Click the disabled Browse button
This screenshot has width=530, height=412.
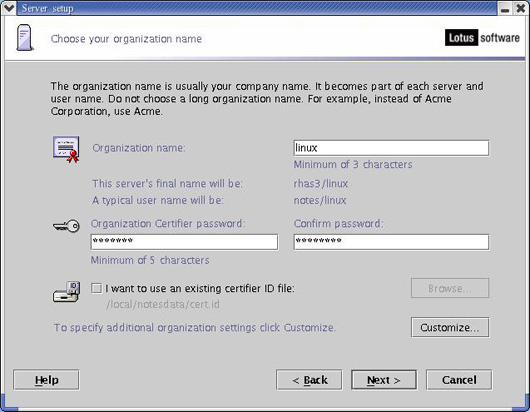tap(450, 288)
